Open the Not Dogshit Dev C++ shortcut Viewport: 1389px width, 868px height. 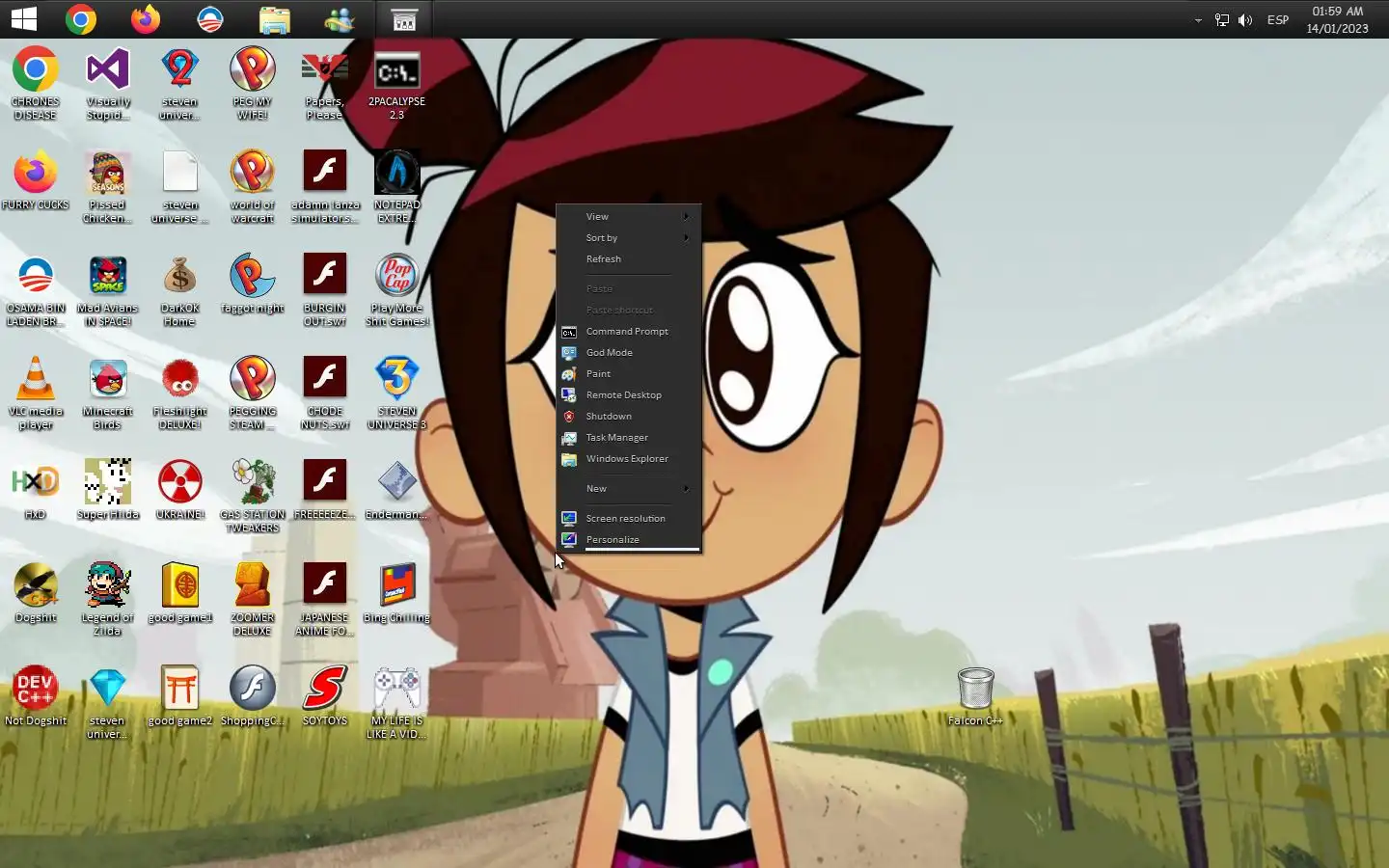click(36, 696)
